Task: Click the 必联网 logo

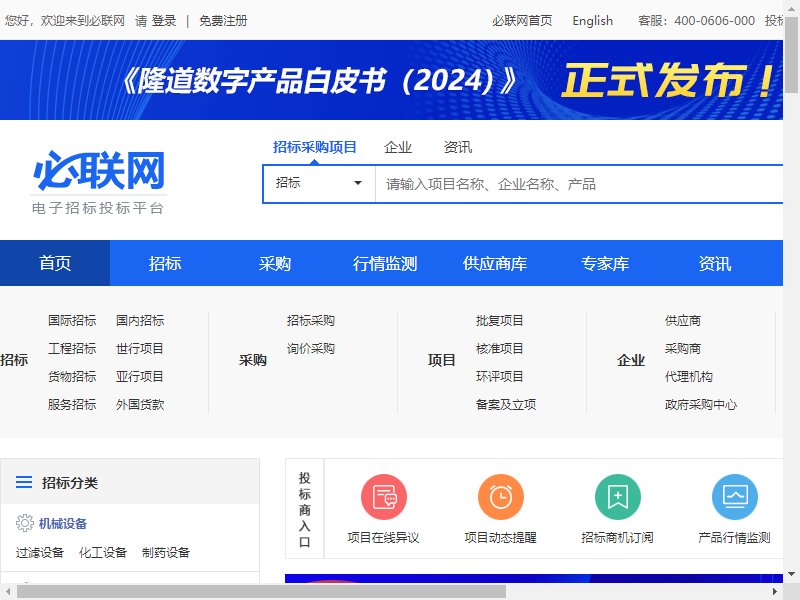Action: (98, 181)
